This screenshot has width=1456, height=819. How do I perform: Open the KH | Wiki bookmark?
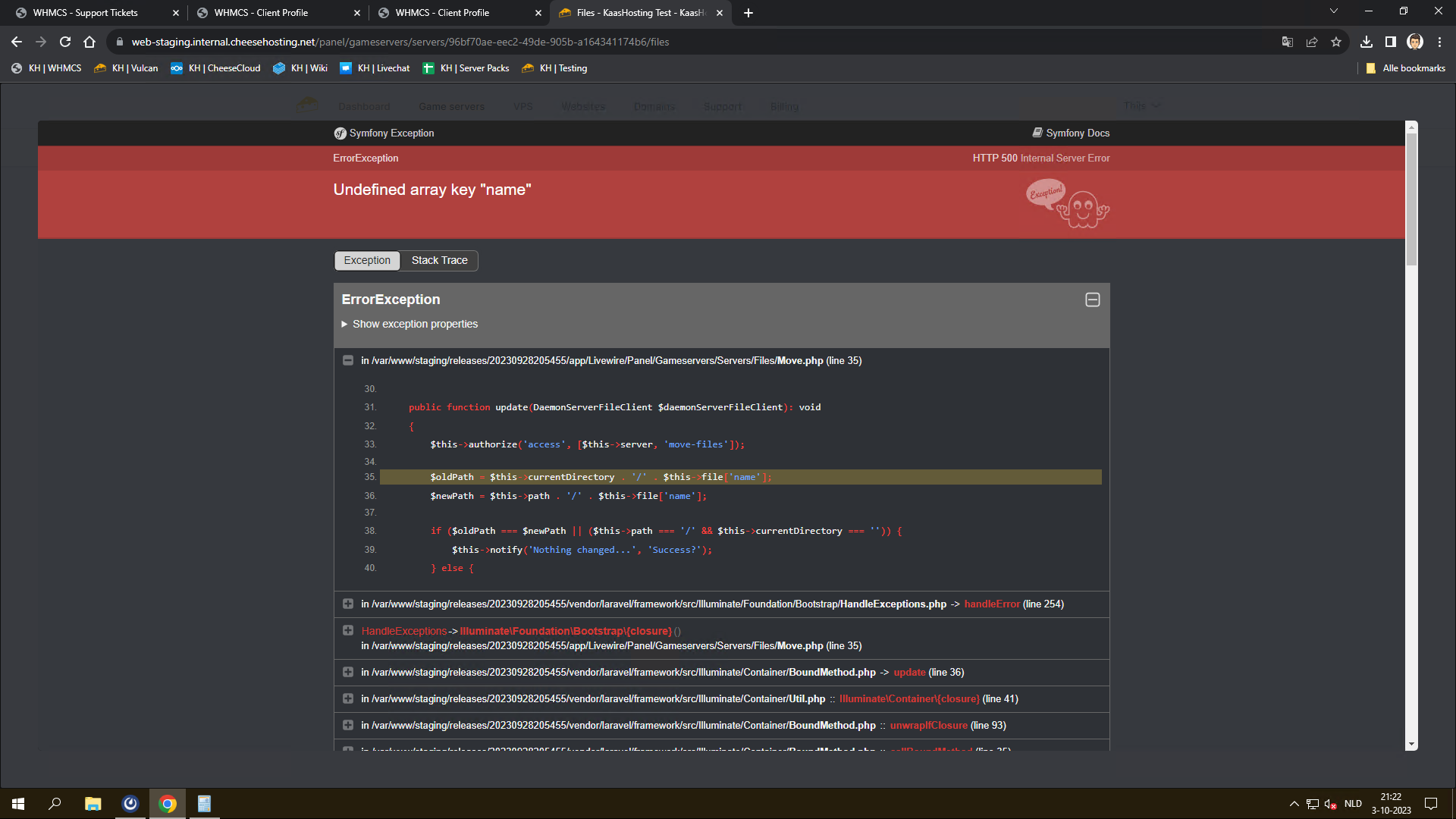pos(300,68)
